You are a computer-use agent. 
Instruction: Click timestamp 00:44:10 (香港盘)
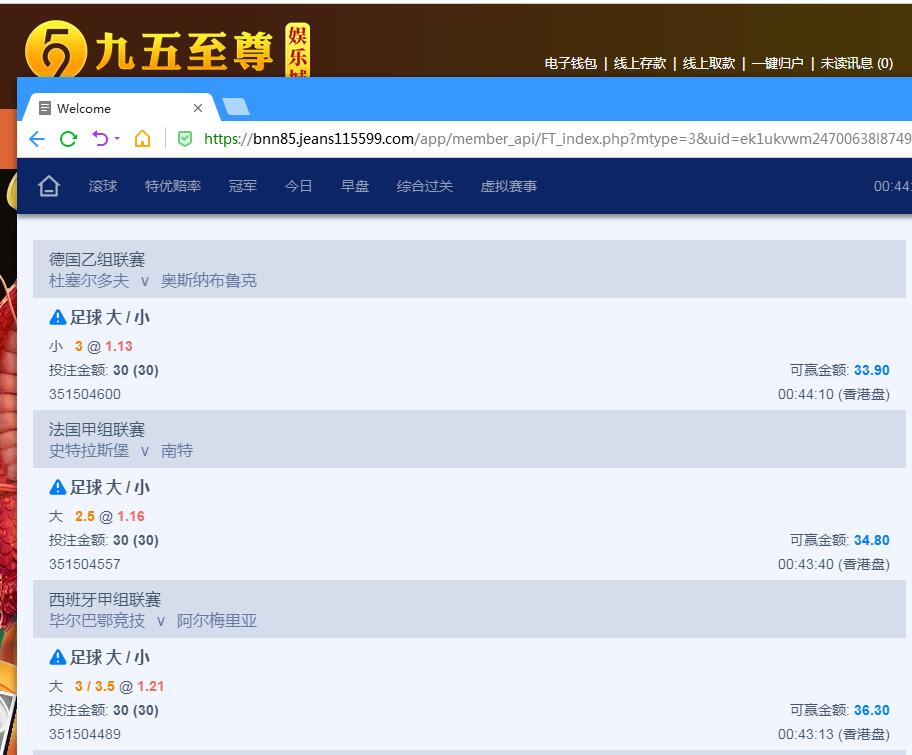pos(834,394)
